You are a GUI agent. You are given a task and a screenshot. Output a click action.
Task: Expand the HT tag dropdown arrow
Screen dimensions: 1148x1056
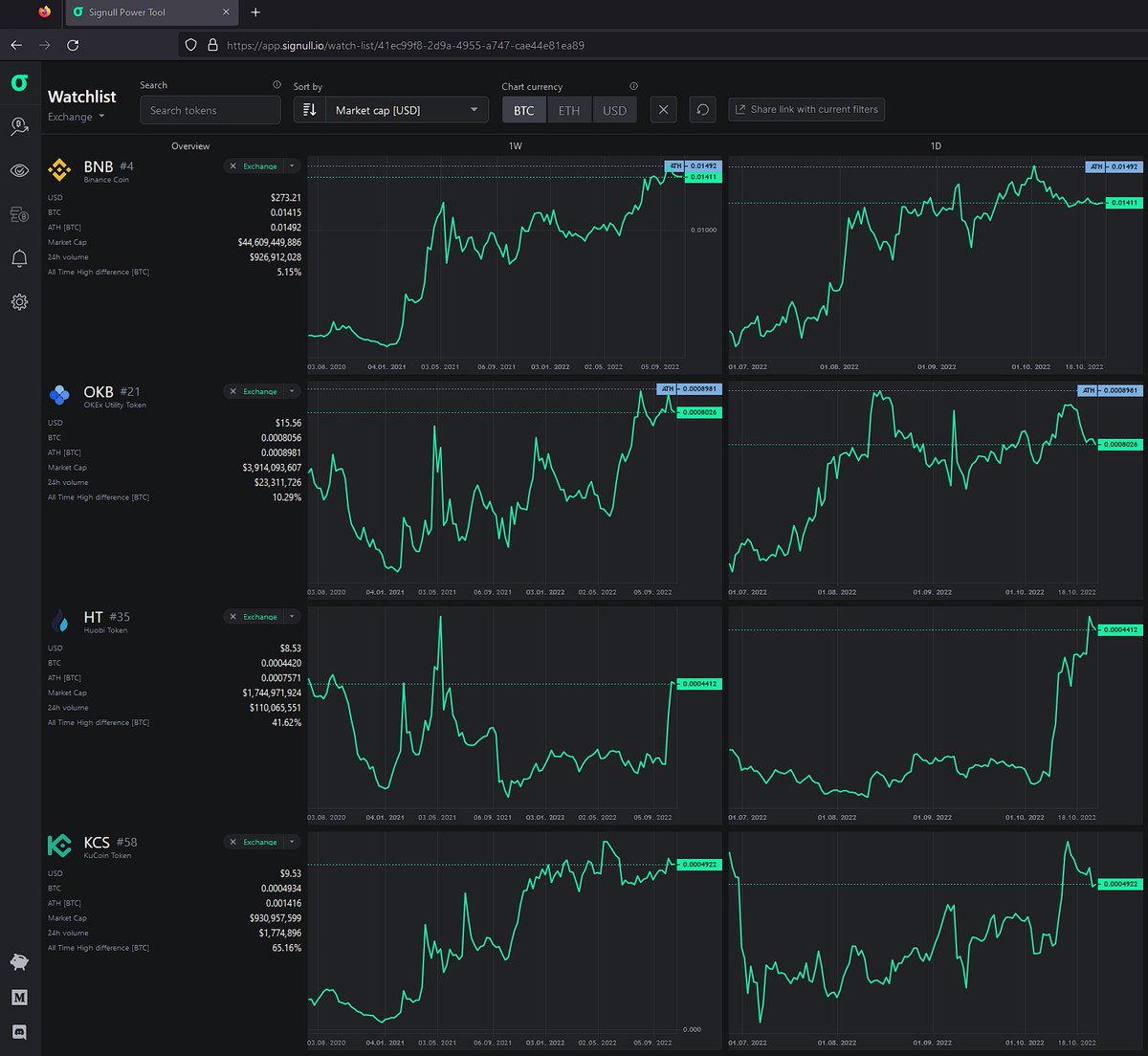(292, 617)
